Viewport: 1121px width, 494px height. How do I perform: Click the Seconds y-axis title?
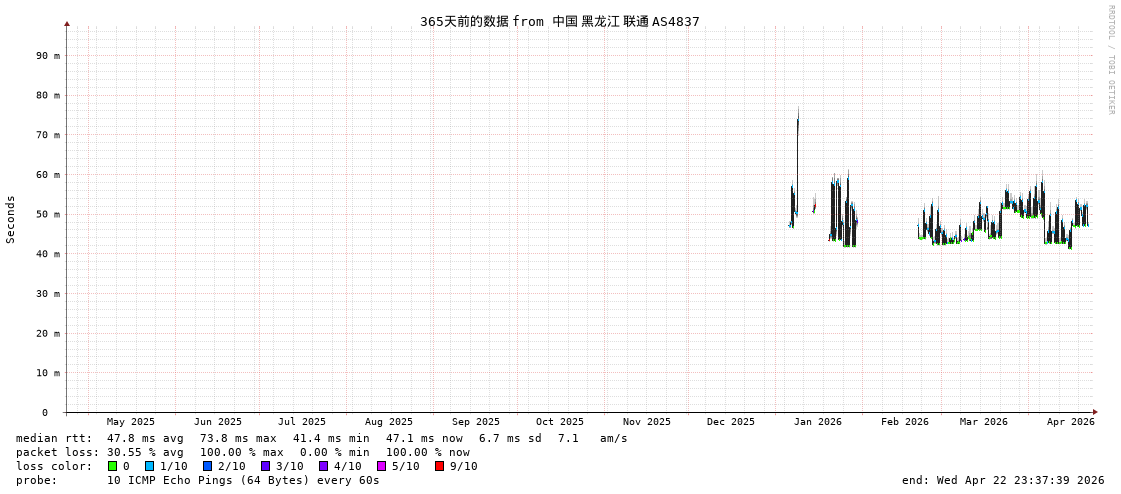pyautogui.click(x=11, y=219)
